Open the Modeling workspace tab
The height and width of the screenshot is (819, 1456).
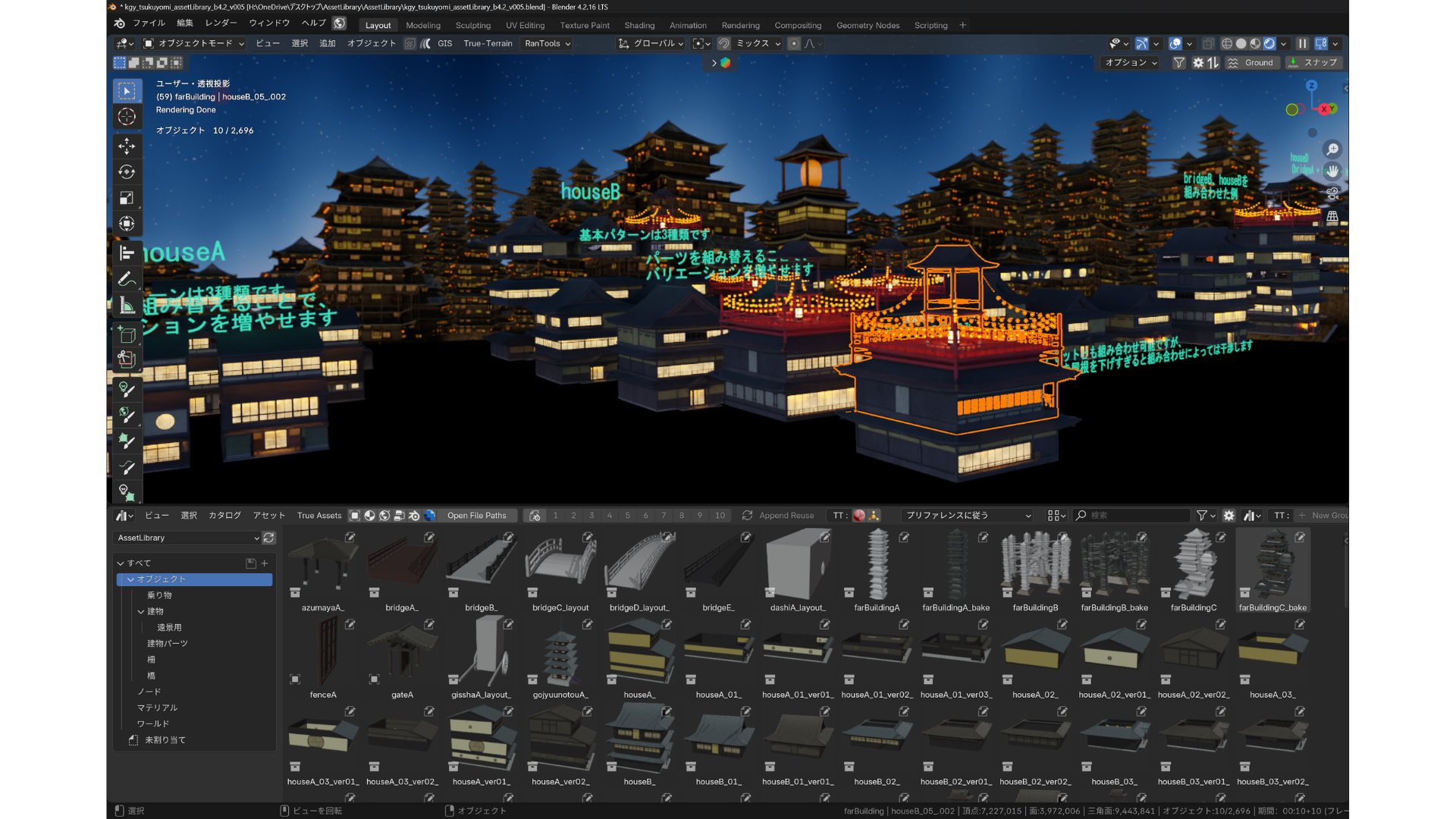[x=423, y=25]
